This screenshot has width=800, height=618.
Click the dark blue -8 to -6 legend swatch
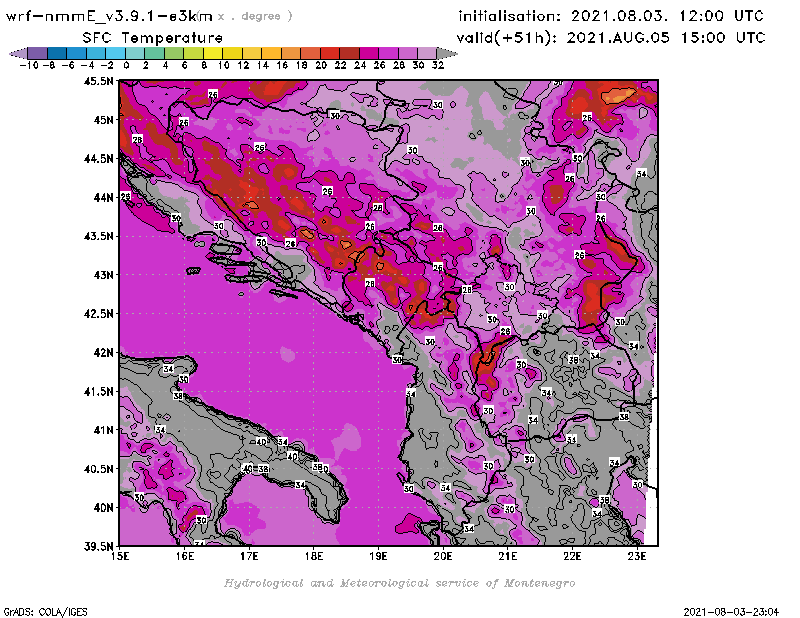57,53
